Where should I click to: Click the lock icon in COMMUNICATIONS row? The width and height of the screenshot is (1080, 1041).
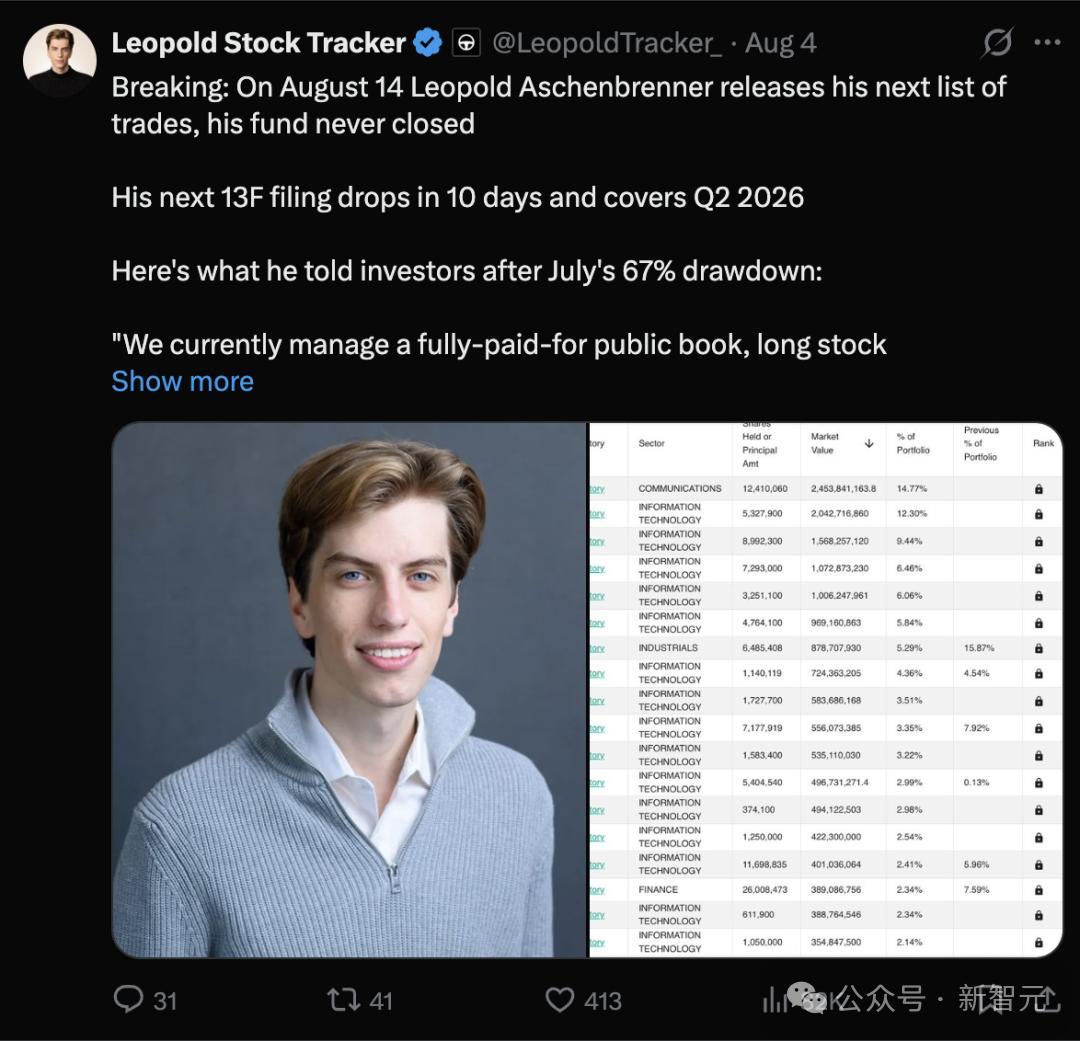point(1039,489)
